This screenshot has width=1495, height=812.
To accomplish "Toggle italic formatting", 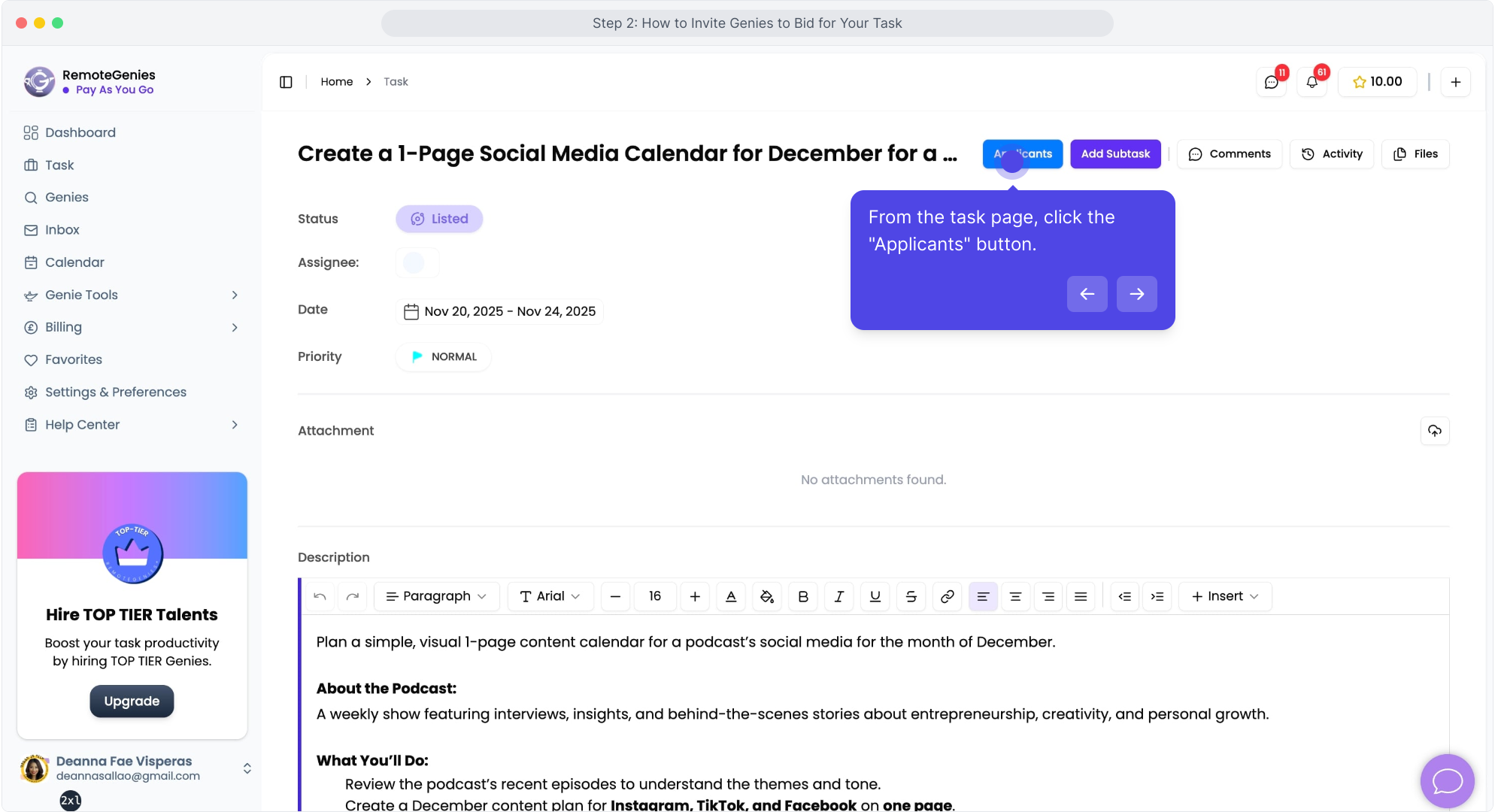I will (x=839, y=596).
